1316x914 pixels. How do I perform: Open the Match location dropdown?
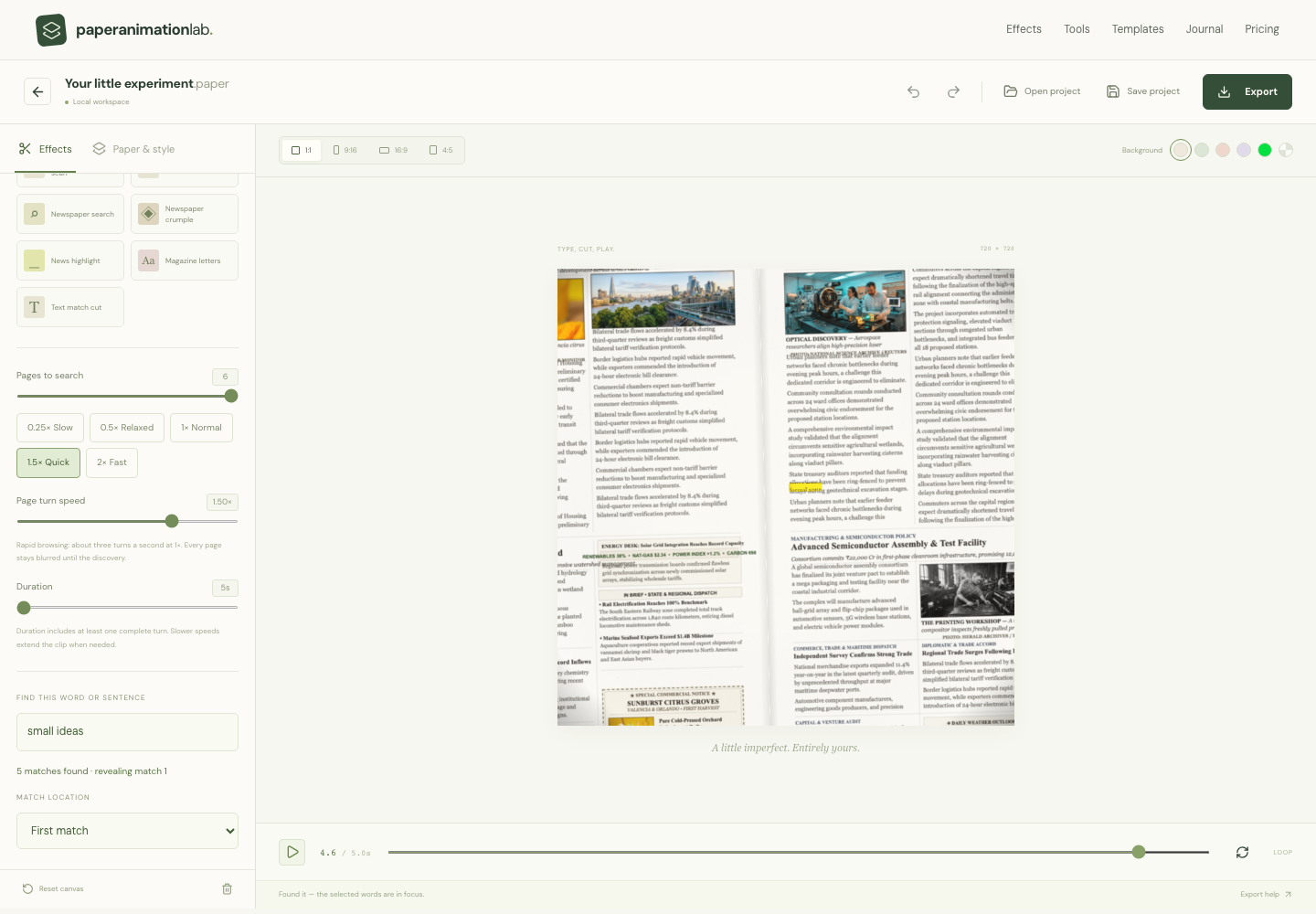click(127, 831)
